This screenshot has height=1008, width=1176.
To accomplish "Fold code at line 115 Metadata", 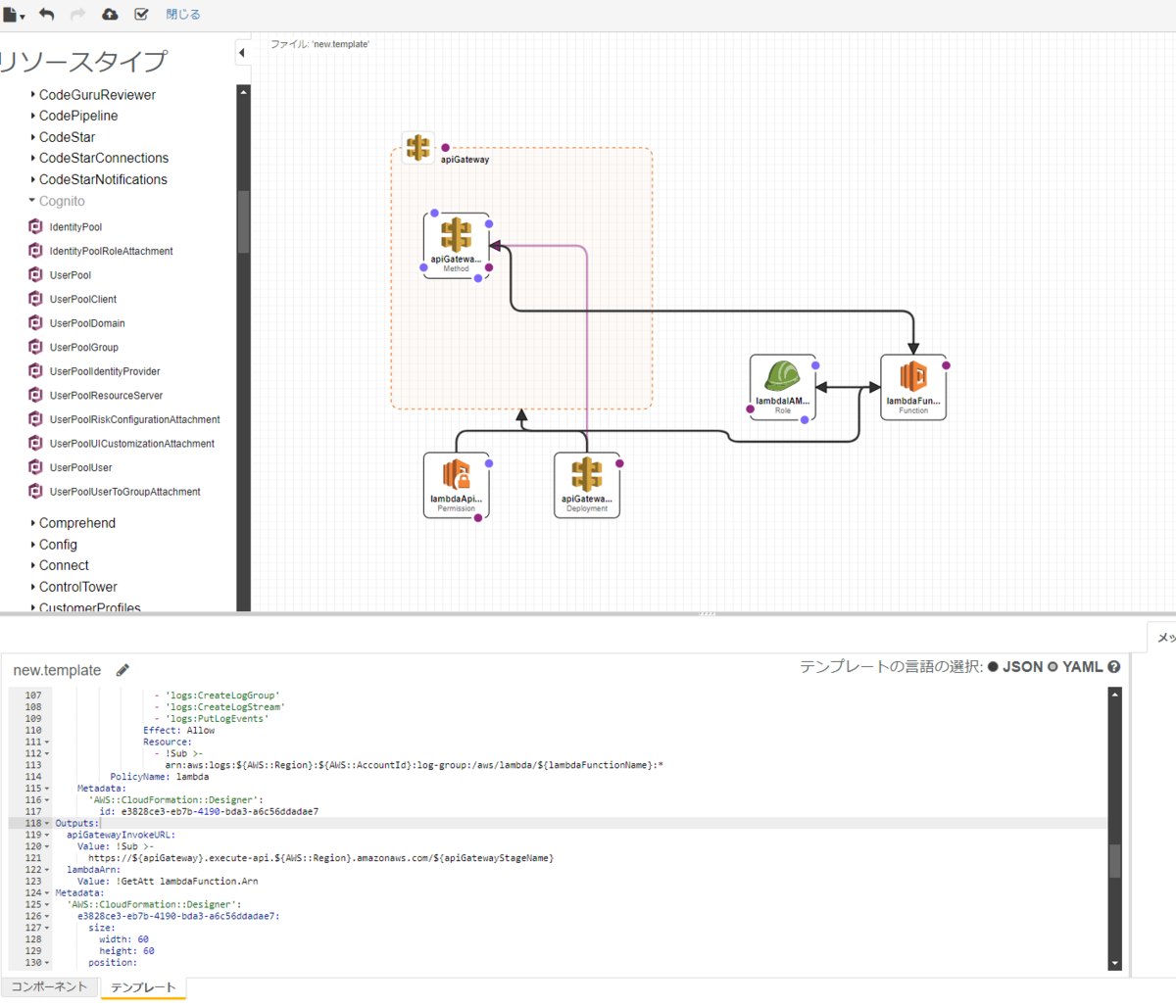I will click(47, 789).
